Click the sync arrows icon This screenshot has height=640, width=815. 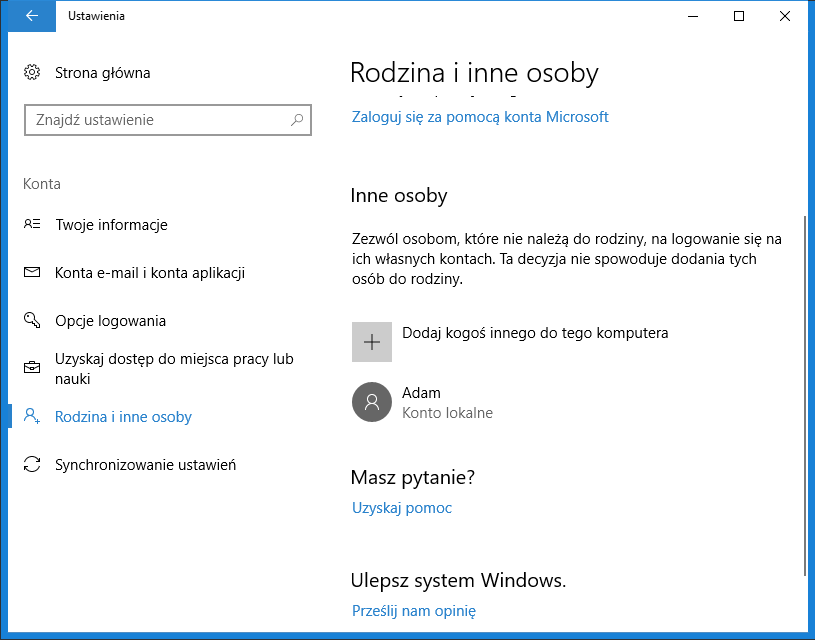click(x=32, y=465)
